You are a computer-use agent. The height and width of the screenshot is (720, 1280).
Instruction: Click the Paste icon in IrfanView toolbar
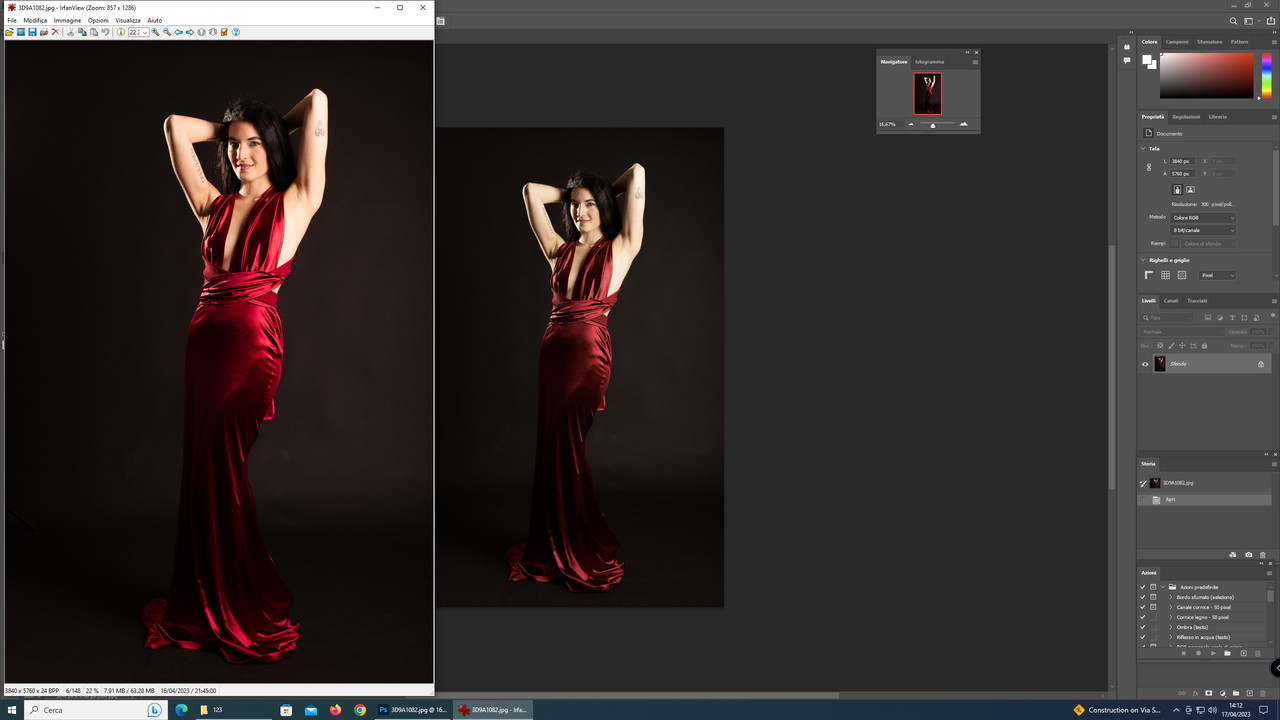[94, 32]
